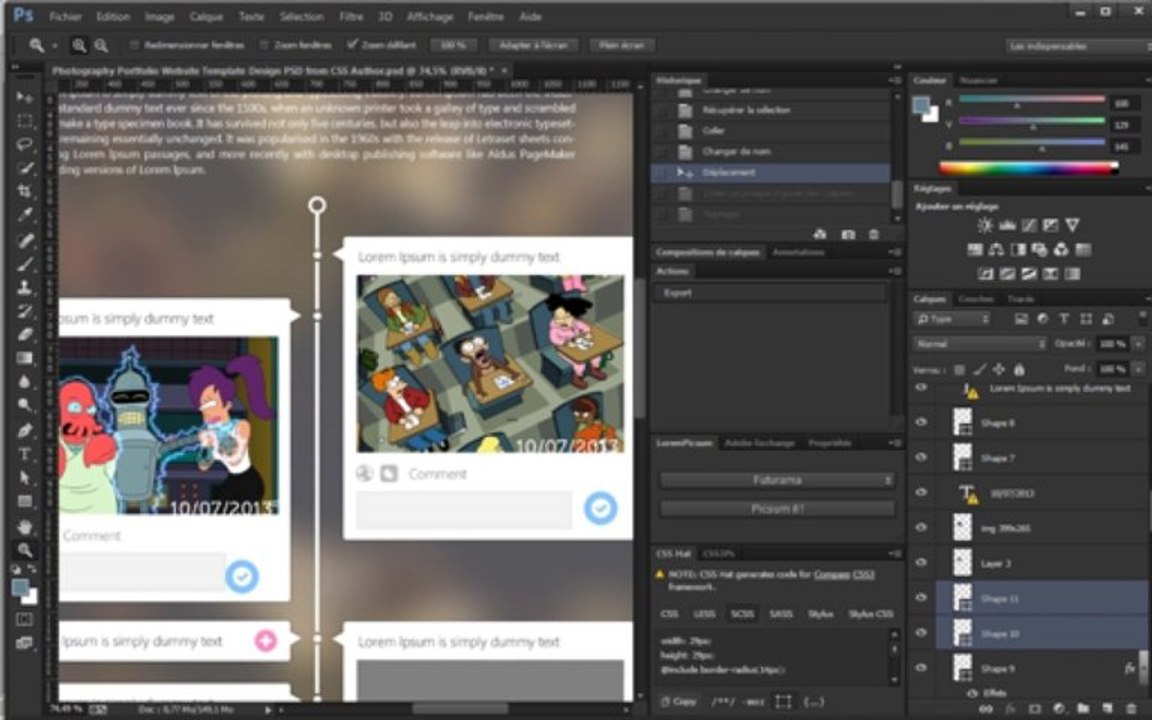Viewport: 1152px width, 720px height.
Task: Switch to the SASS tab in CSS Hat
Action: pos(780,613)
